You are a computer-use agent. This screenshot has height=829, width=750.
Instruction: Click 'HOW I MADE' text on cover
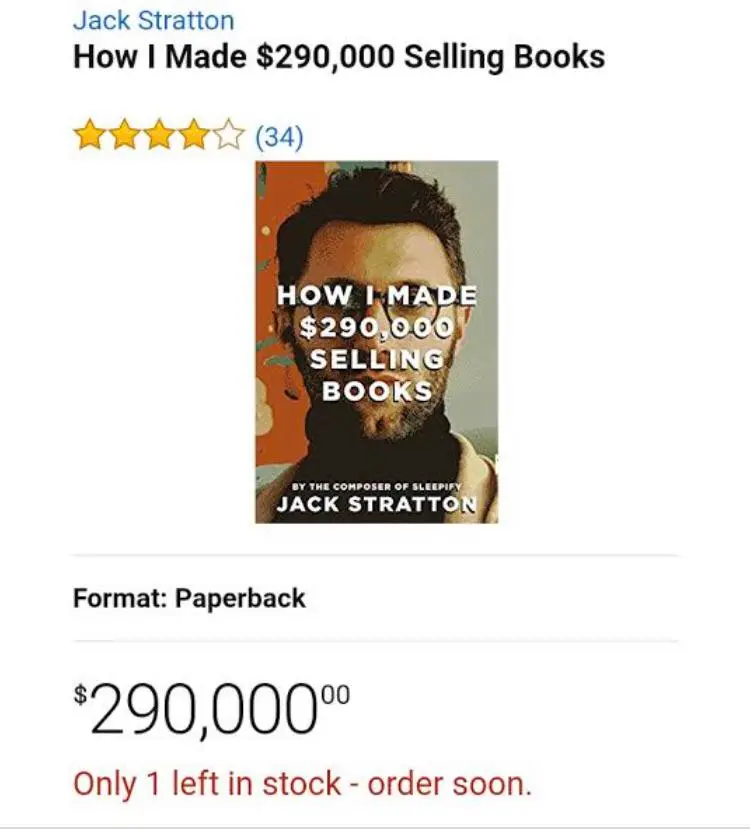(x=376, y=295)
